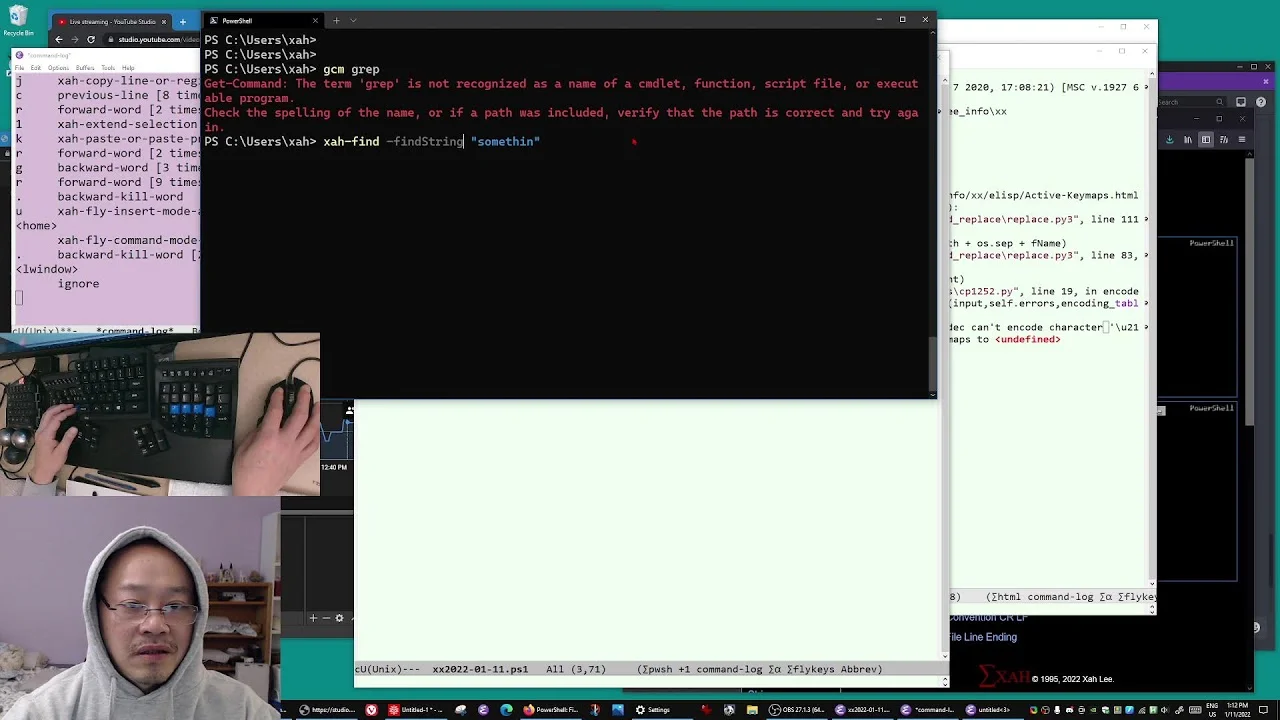Screen dimensions: 1280x720
Task: Click the PowerShell terminal vertical scrollbar
Action: pos(932,210)
